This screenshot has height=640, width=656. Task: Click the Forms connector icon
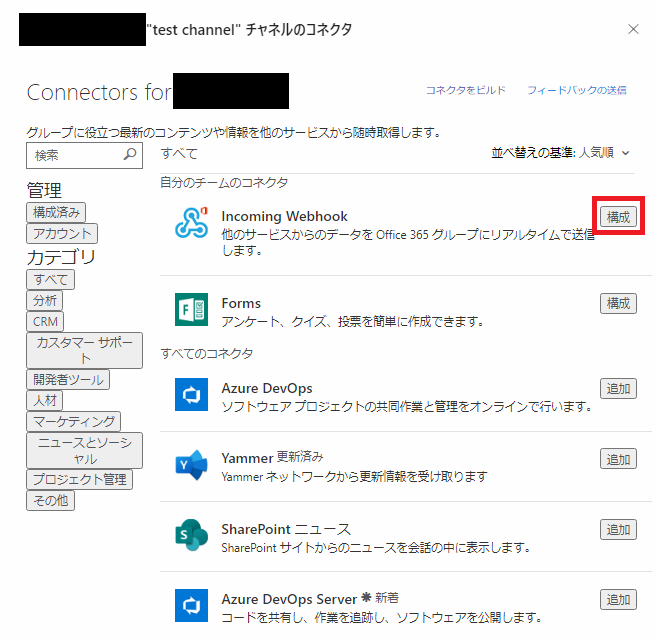click(191, 309)
